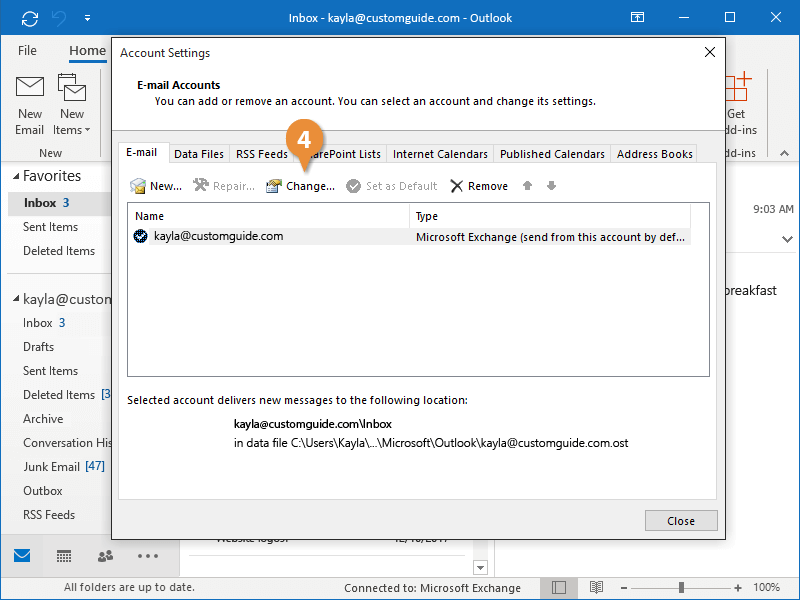Image resolution: width=800 pixels, height=600 pixels.
Task: Open the Outbox folder
Action: coord(43,491)
